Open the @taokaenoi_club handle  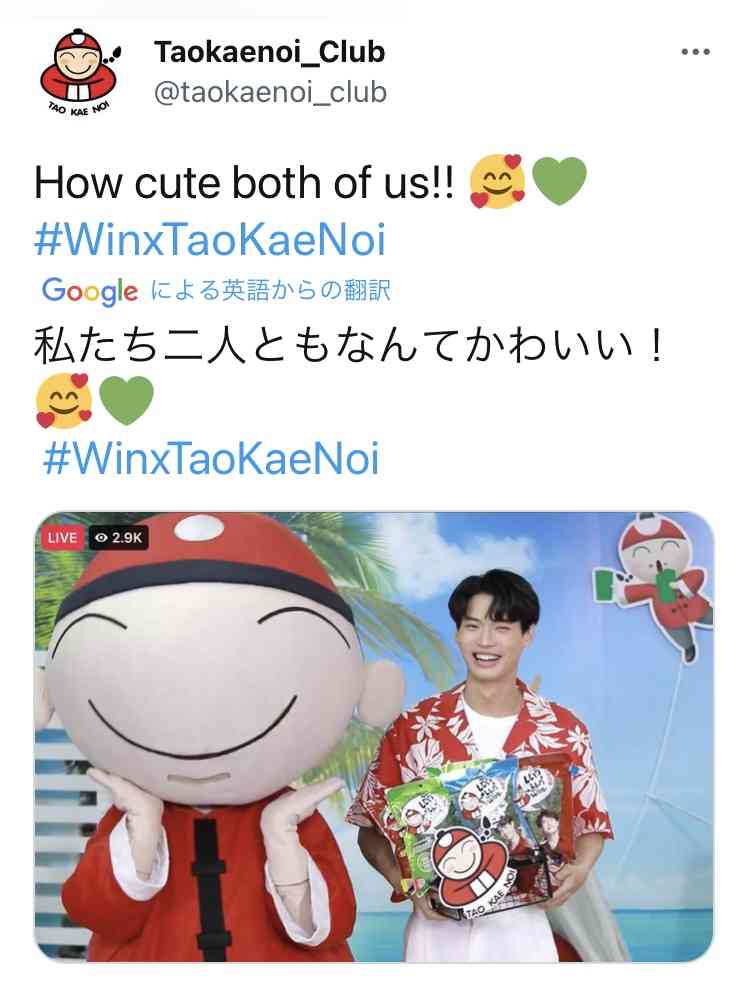coord(271,92)
